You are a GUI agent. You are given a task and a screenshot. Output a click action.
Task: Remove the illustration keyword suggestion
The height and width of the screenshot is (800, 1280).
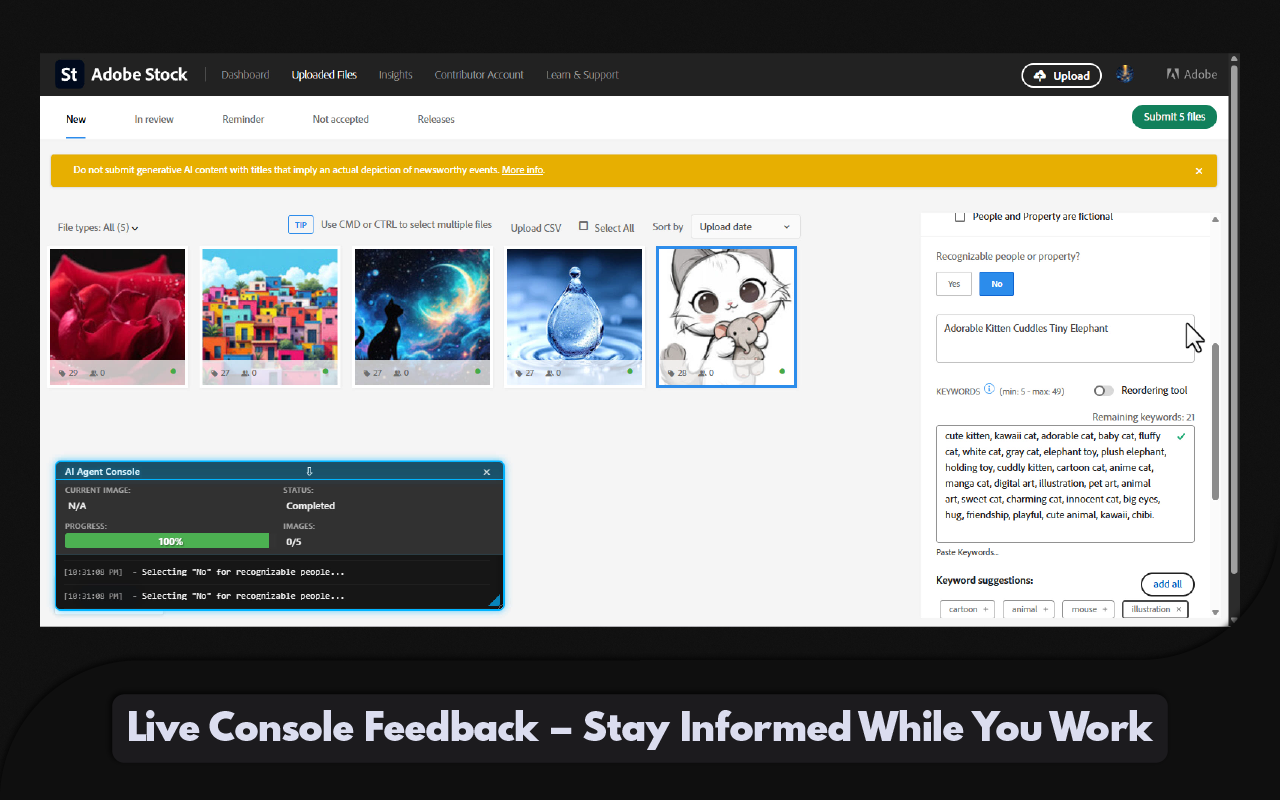pos(1178,609)
